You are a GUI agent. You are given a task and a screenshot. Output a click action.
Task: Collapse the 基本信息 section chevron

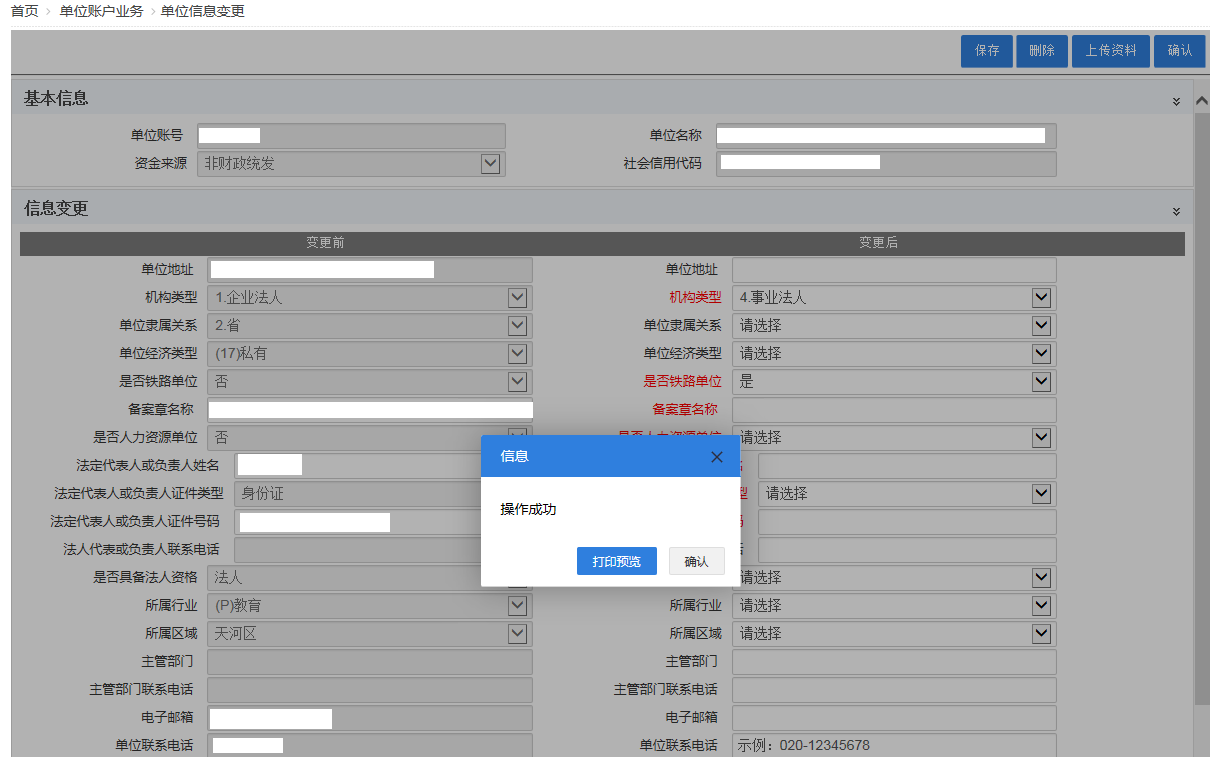[1176, 102]
